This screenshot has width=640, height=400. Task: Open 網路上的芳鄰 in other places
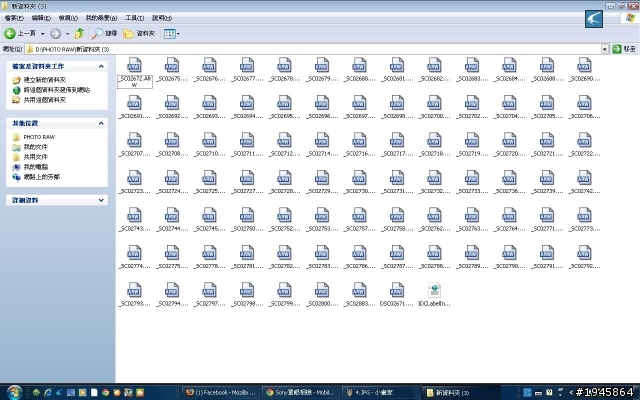[x=42, y=177]
